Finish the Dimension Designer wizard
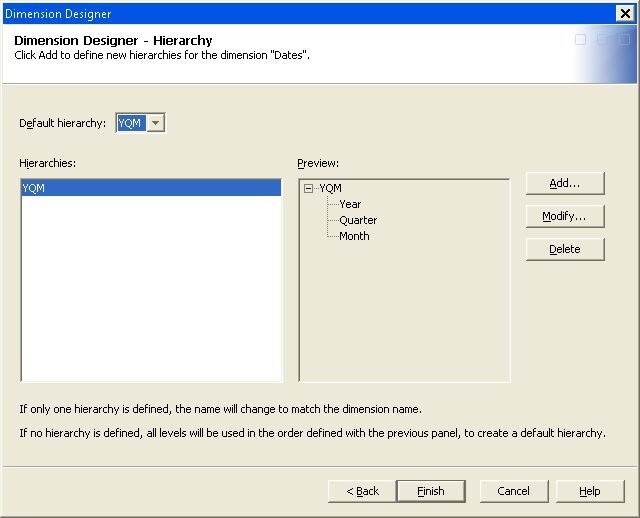 (x=431, y=491)
